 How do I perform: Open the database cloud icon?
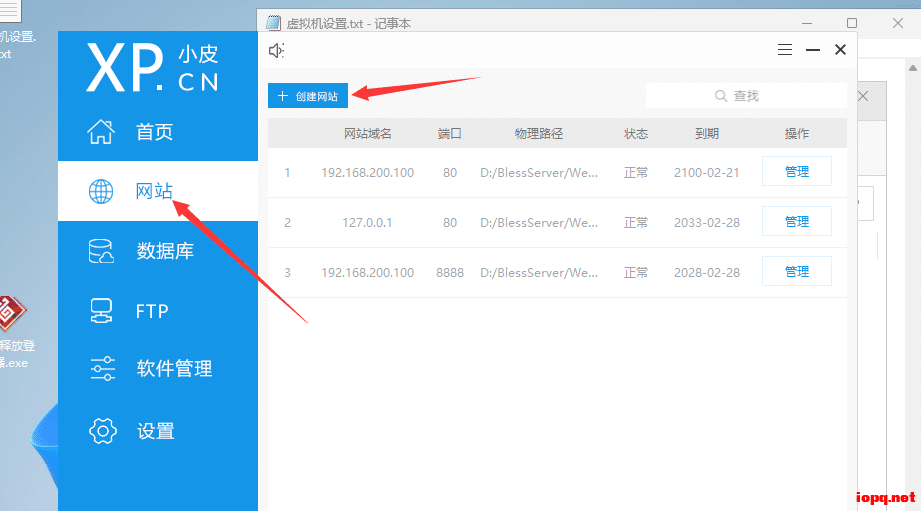(102, 251)
